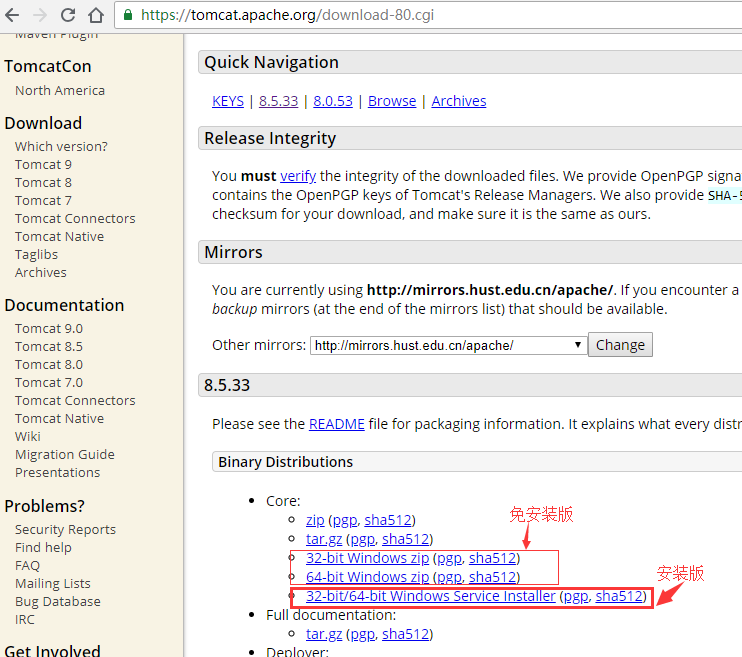Jump to 8.0.53 in Quick Navigation
Viewport: 742px width, 657px height.
tap(333, 101)
